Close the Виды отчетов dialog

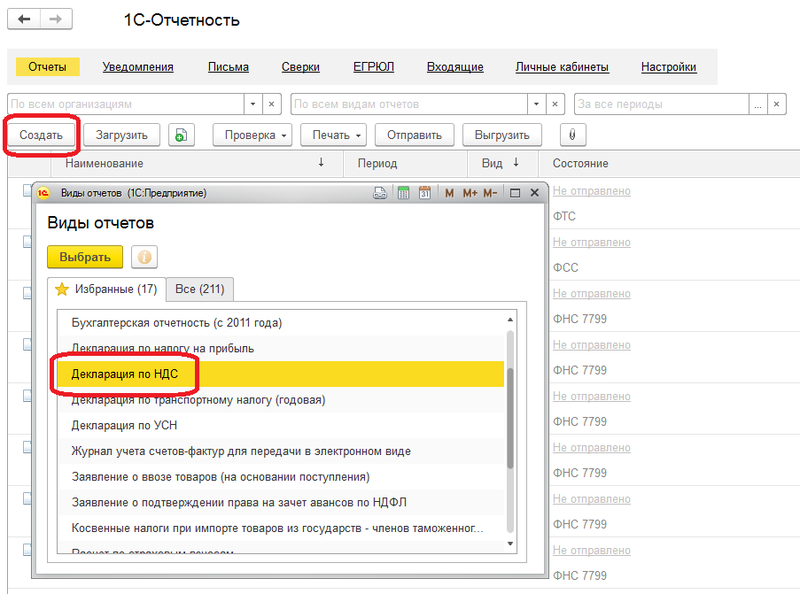[534, 193]
